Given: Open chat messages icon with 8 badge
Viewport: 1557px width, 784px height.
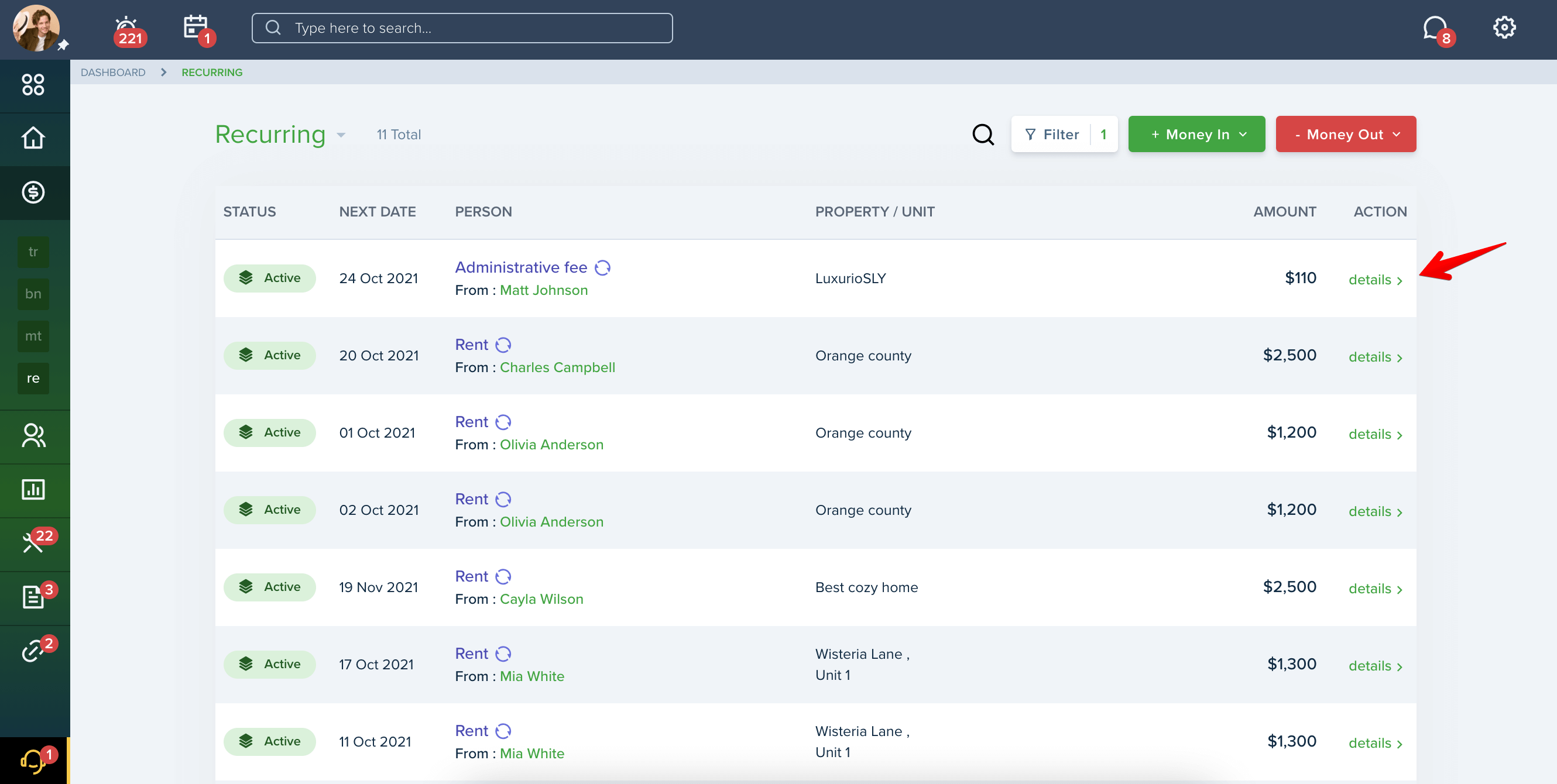Looking at the screenshot, I should tap(1438, 30).
